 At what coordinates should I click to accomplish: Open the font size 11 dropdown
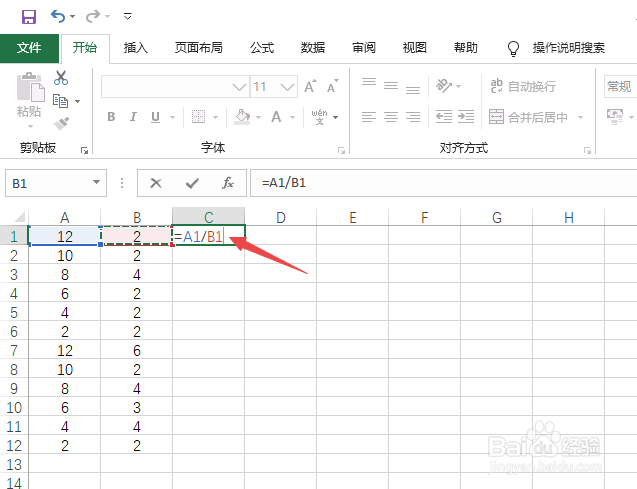point(287,87)
